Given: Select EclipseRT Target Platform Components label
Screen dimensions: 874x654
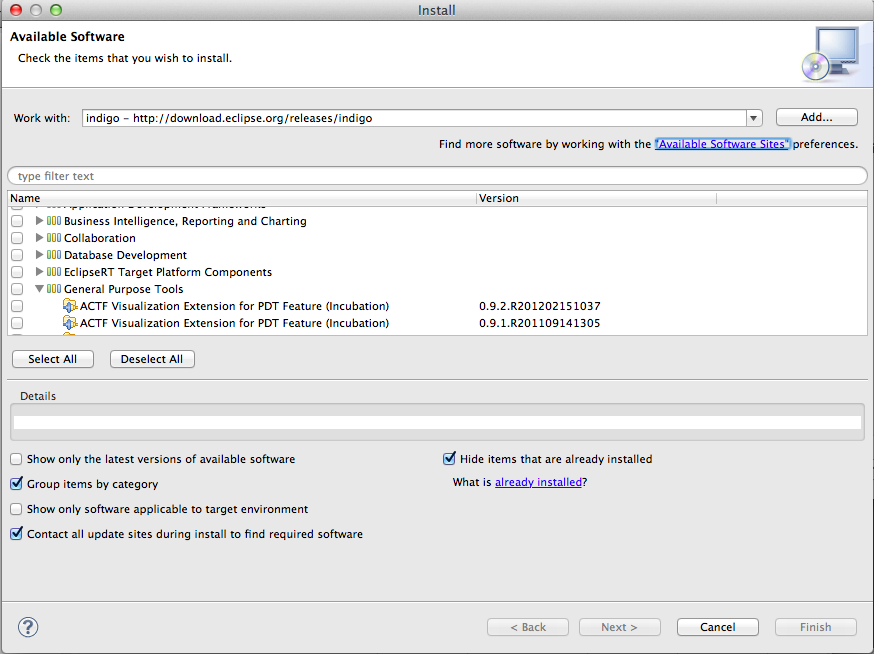Looking at the screenshot, I should coord(168,272).
